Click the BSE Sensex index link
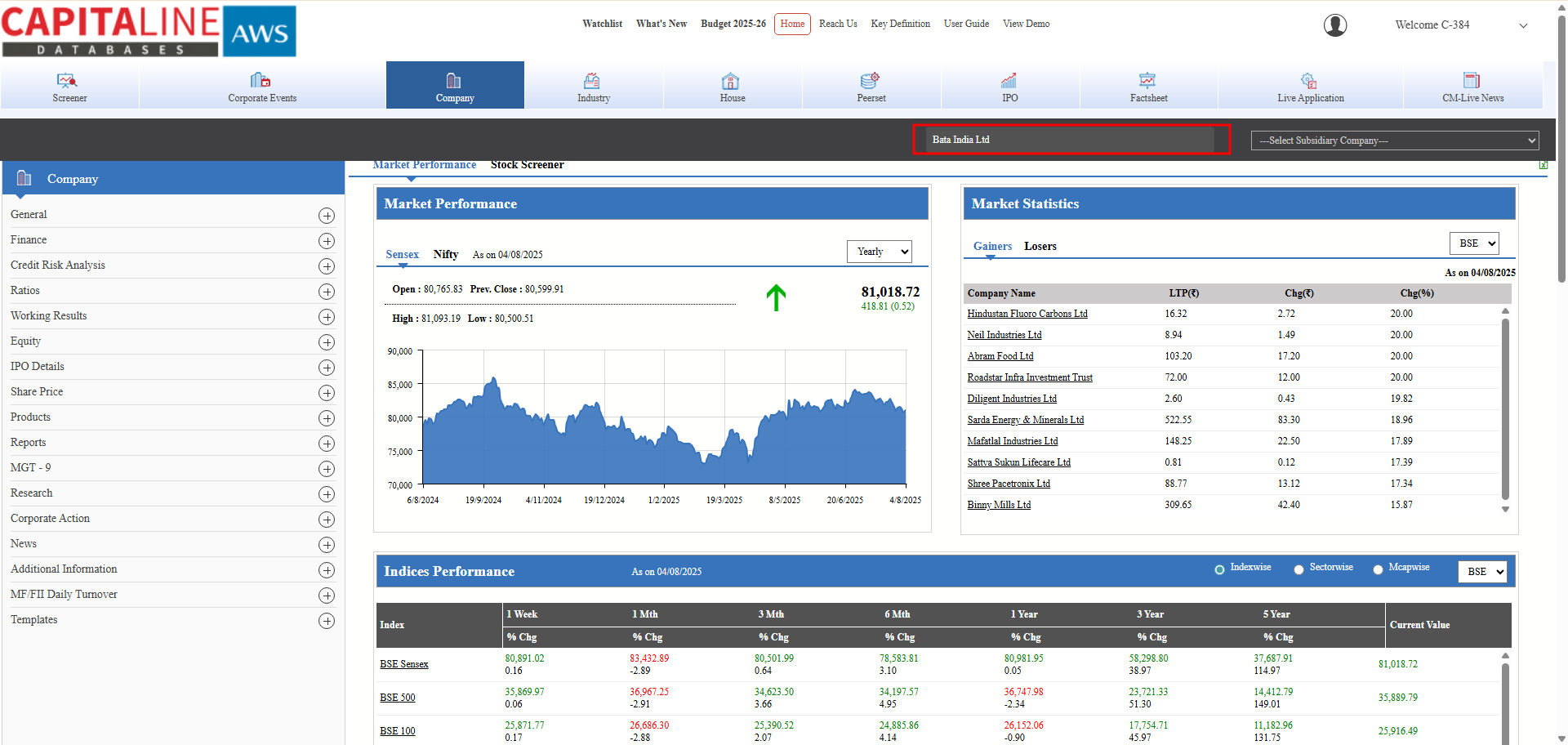1568x745 pixels. 403,664
